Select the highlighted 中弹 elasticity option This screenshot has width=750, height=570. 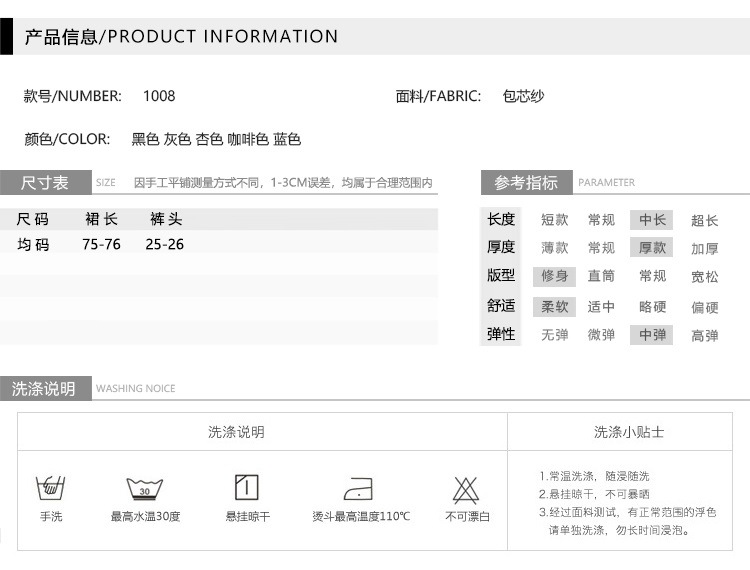(x=651, y=335)
